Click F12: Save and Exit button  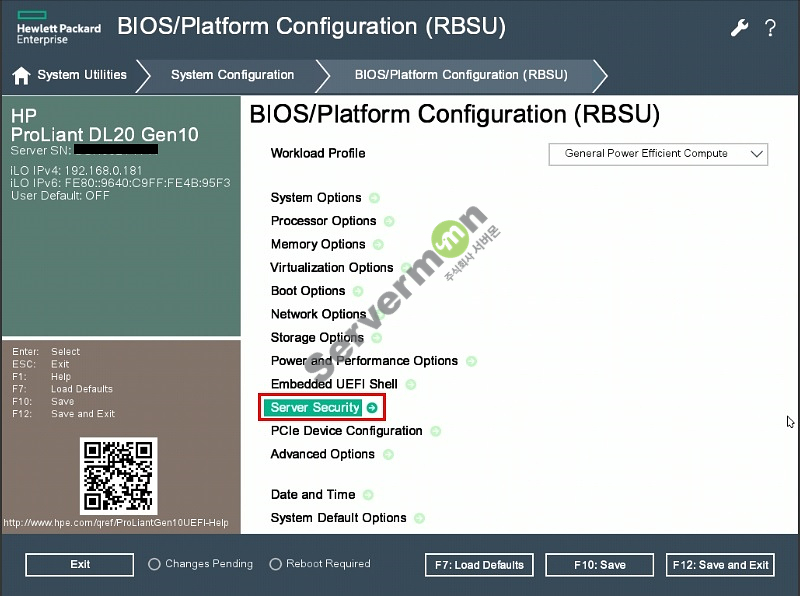720,565
